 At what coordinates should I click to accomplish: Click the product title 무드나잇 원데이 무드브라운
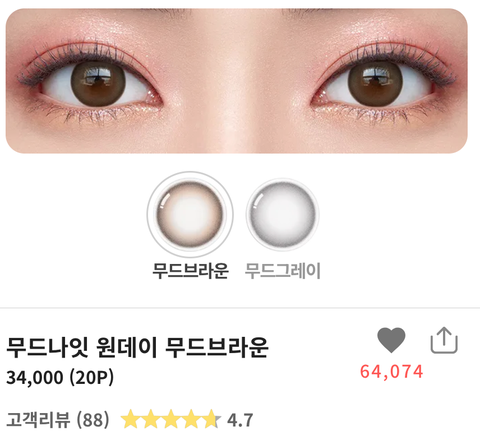pos(137,347)
